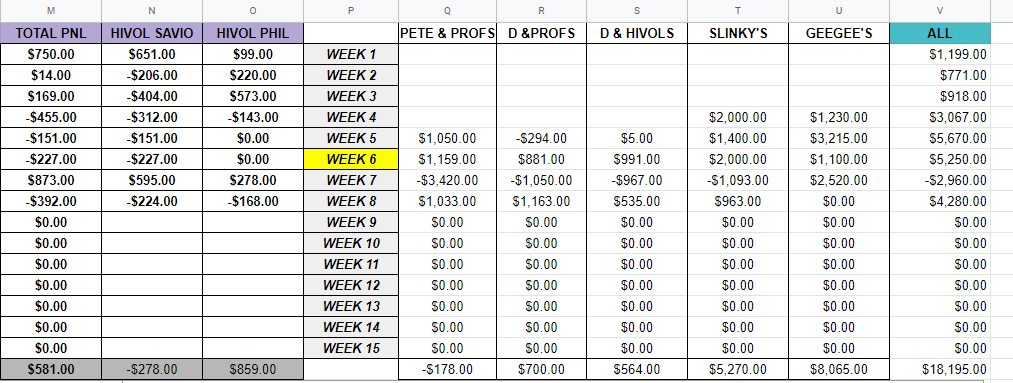1013x383 pixels.
Task: Click the TOTAL PNL header cell
Action: tap(50, 34)
